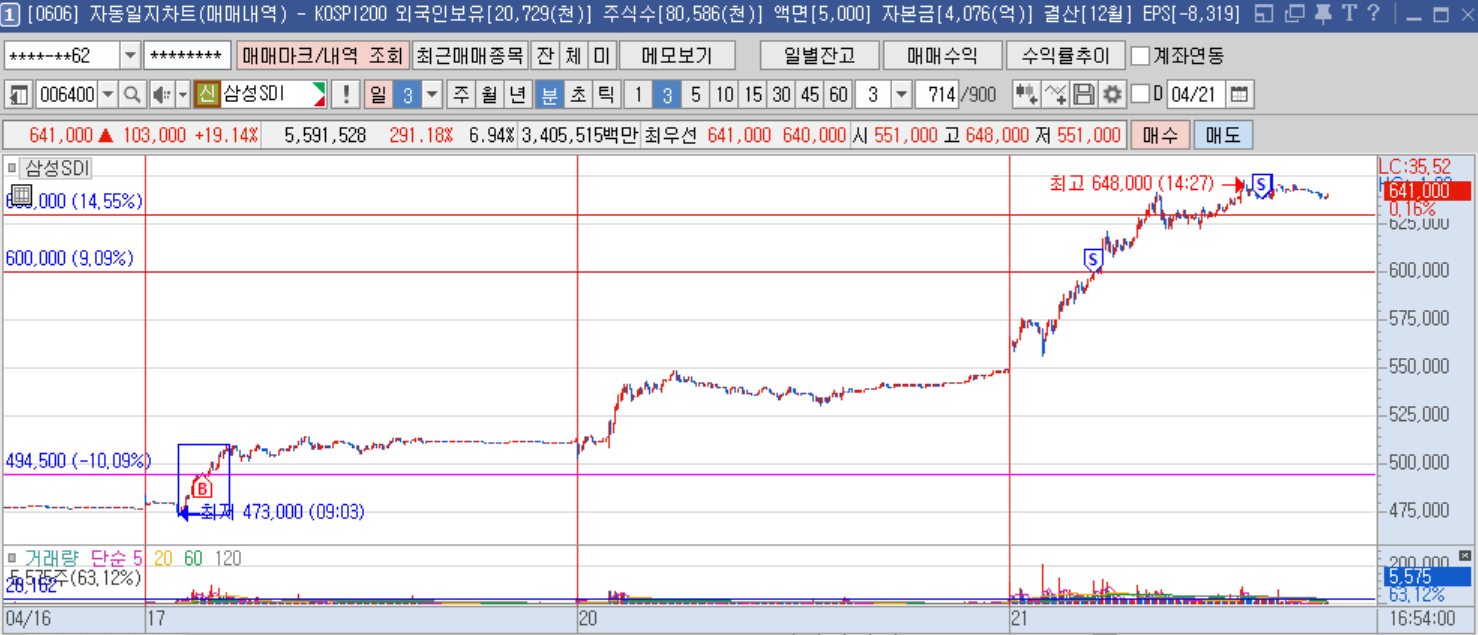The height and width of the screenshot is (635, 1478).
Task: Open the stock code search magnifier
Action: pyautogui.click(x=132, y=95)
